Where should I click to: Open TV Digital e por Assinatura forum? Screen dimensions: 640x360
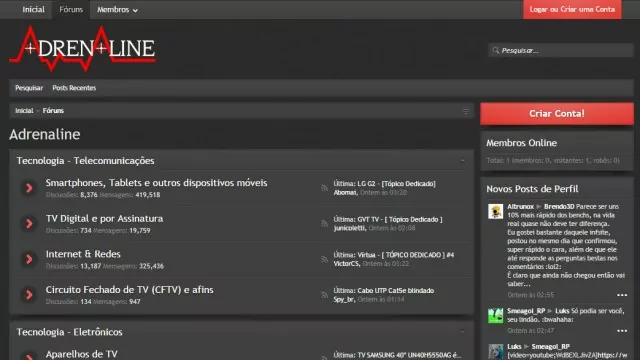(104, 218)
